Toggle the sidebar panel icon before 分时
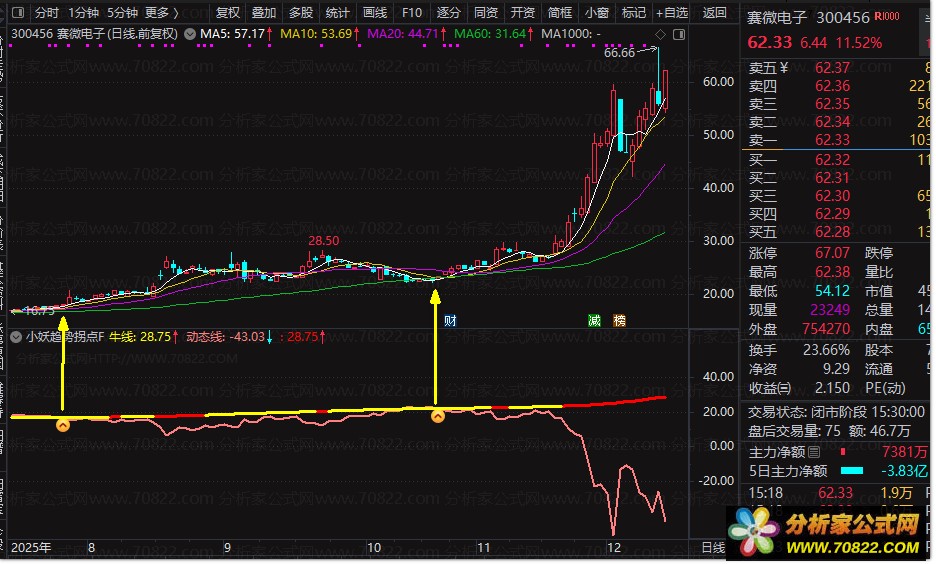The width and height of the screenshot is (936, 564). tap(18, 12)
